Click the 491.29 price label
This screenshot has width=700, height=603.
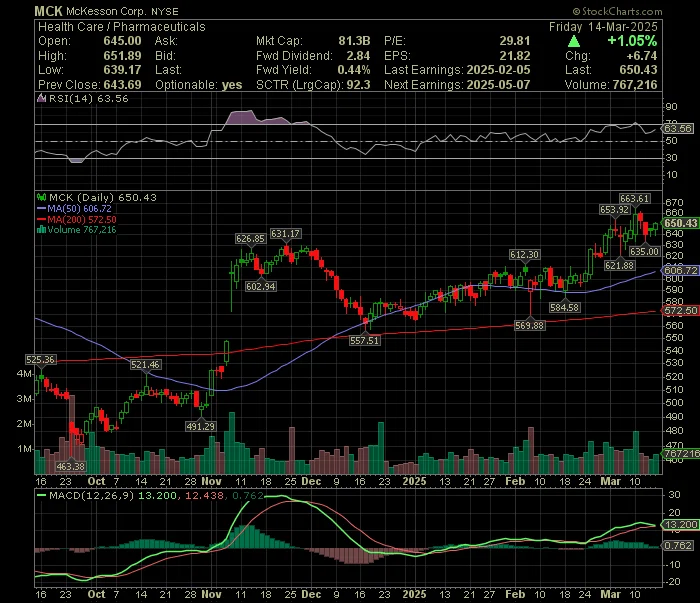(200, 426)
